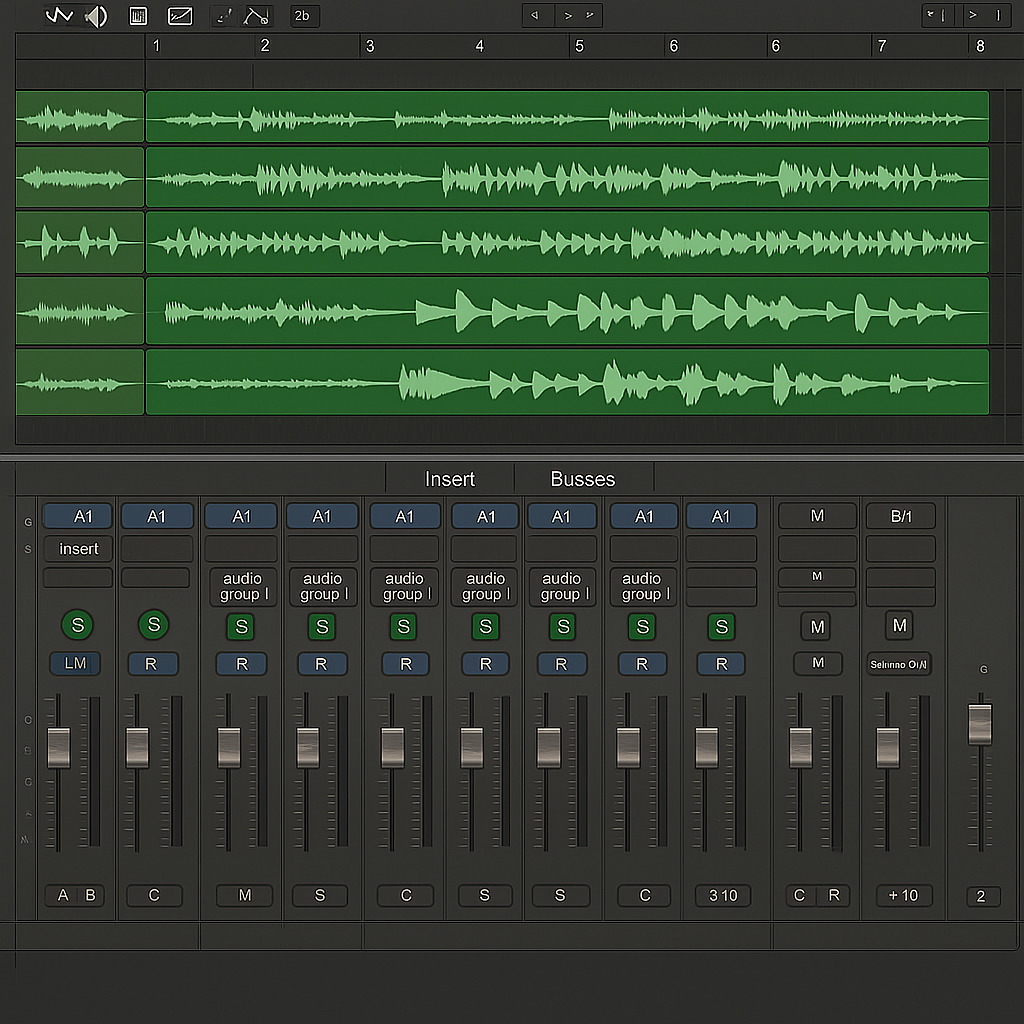Solo the second mixer channel
1024x1024 pixels.
click(x=154, y=625)
